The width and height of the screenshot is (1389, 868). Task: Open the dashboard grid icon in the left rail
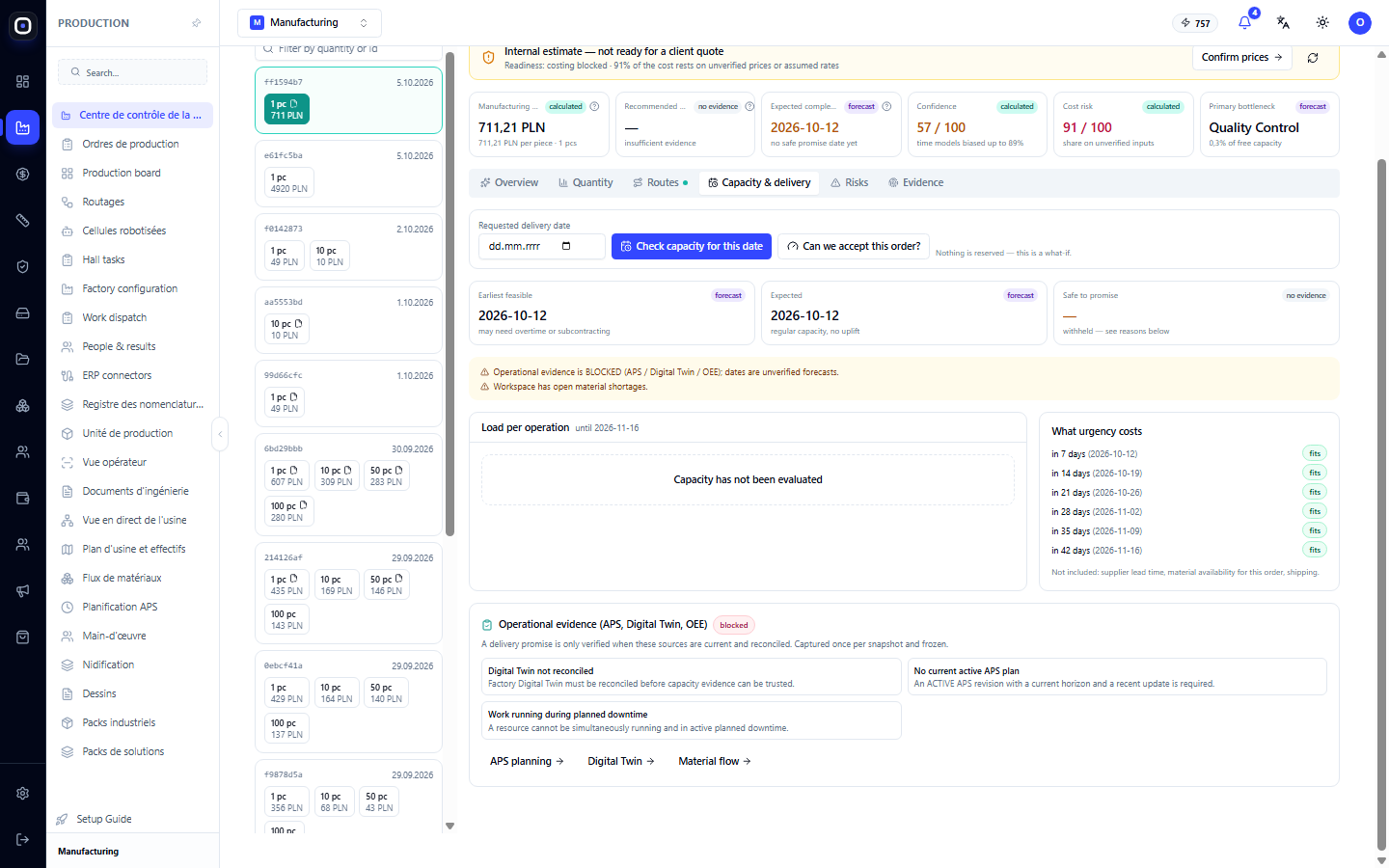(x=22, y=82)
